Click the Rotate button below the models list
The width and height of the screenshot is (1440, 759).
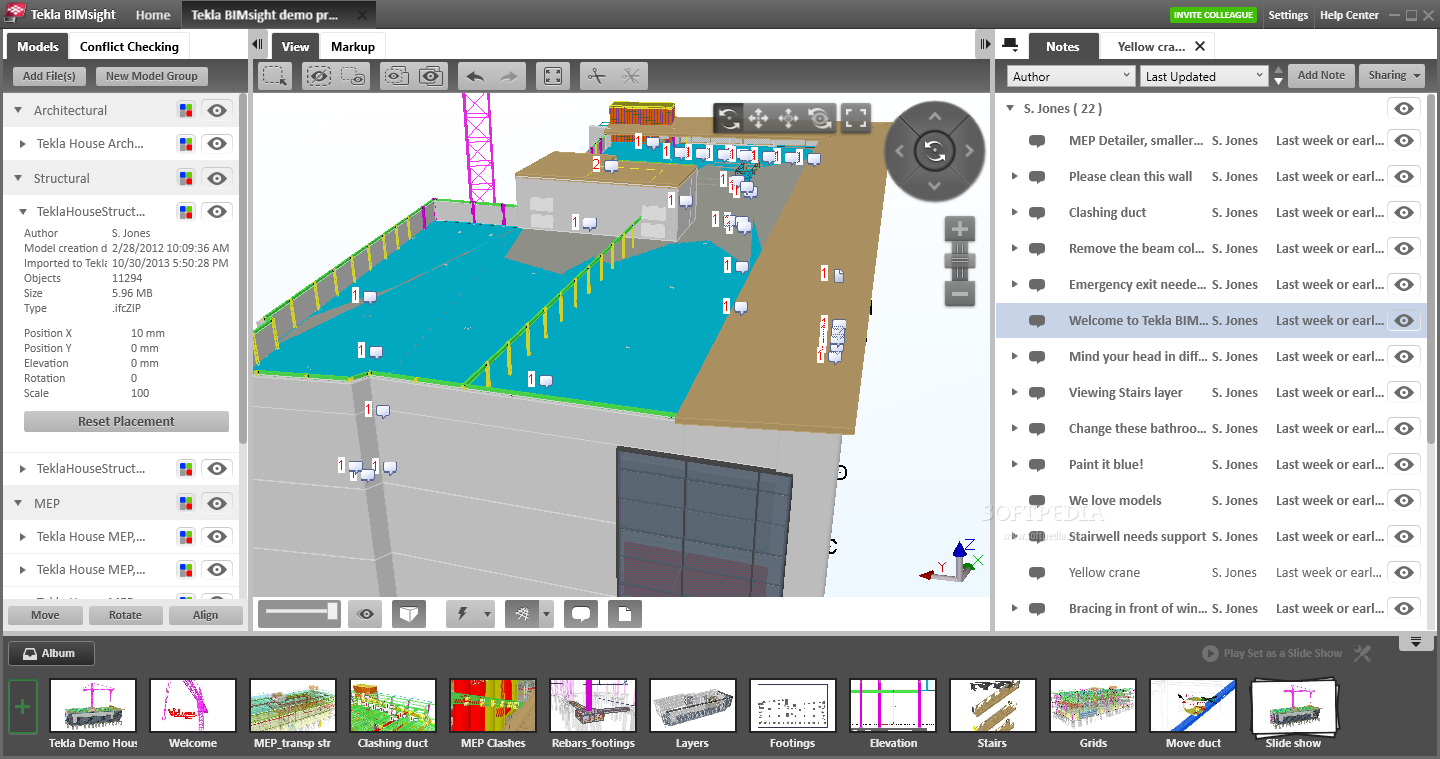point(125,615)
